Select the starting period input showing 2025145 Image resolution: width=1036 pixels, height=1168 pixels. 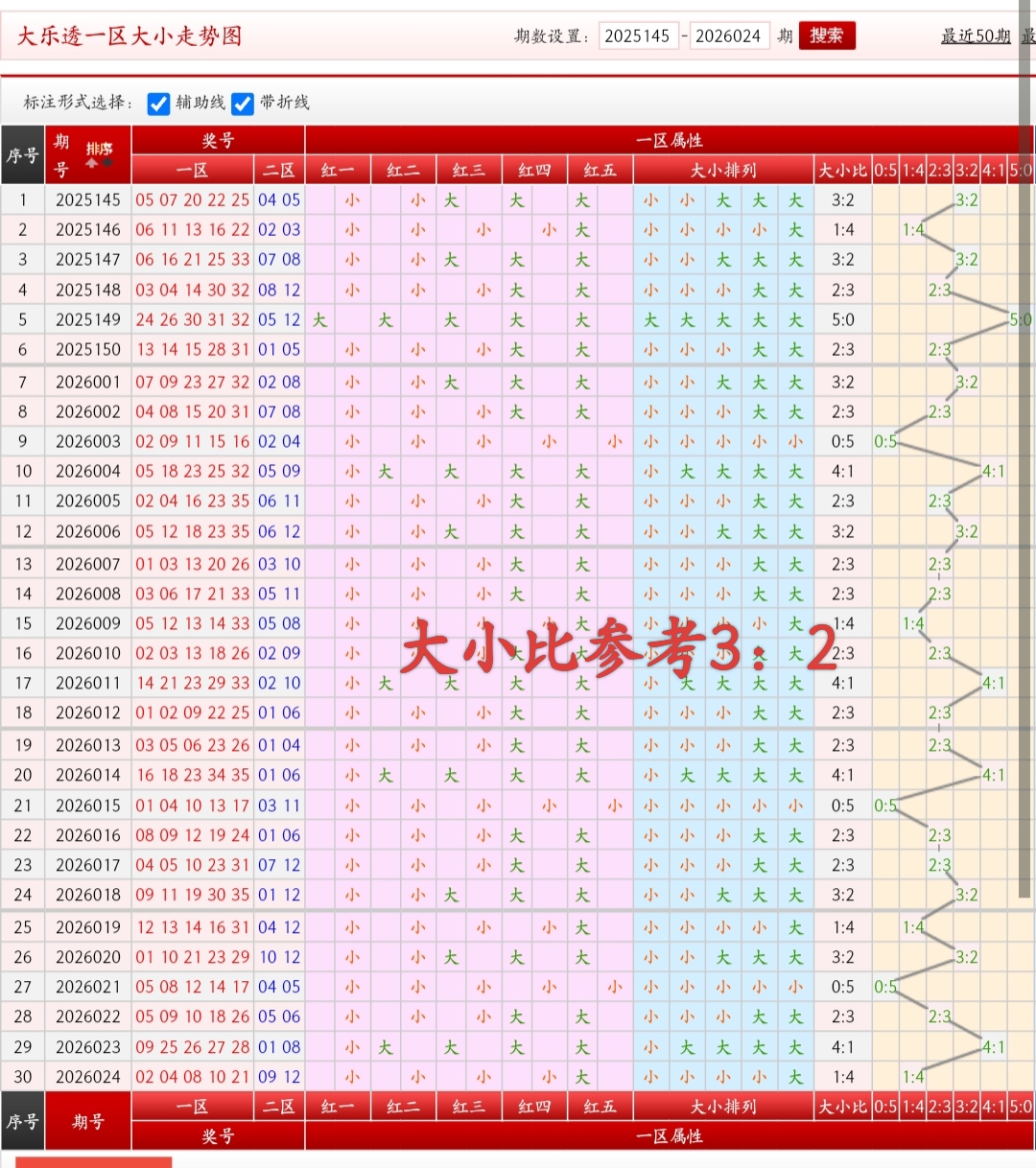pos(639,35)
